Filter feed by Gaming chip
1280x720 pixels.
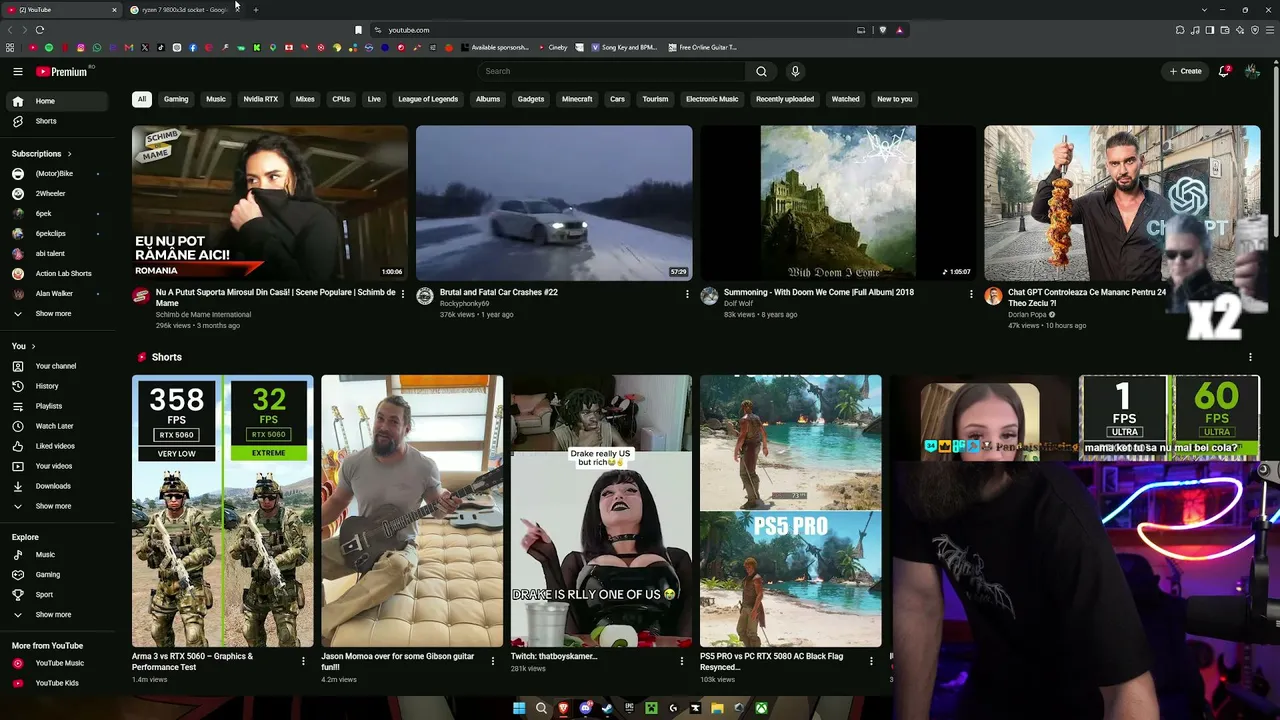pos(176,99)
